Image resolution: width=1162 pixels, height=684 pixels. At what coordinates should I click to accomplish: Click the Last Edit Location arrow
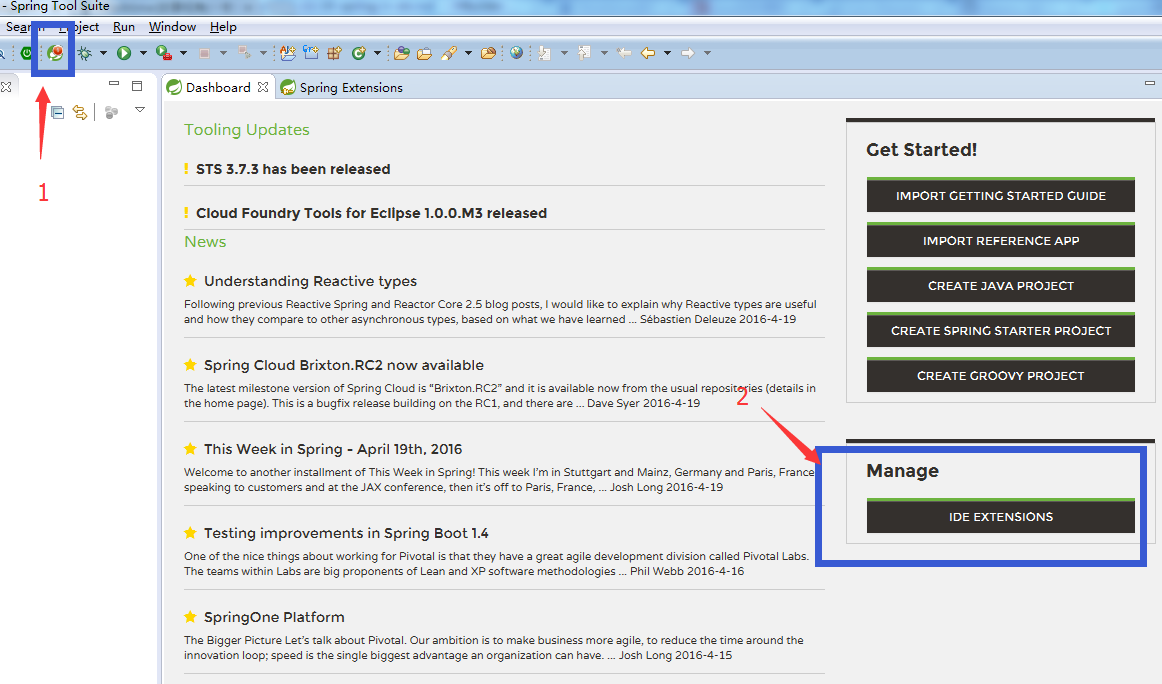click(624, 53)
